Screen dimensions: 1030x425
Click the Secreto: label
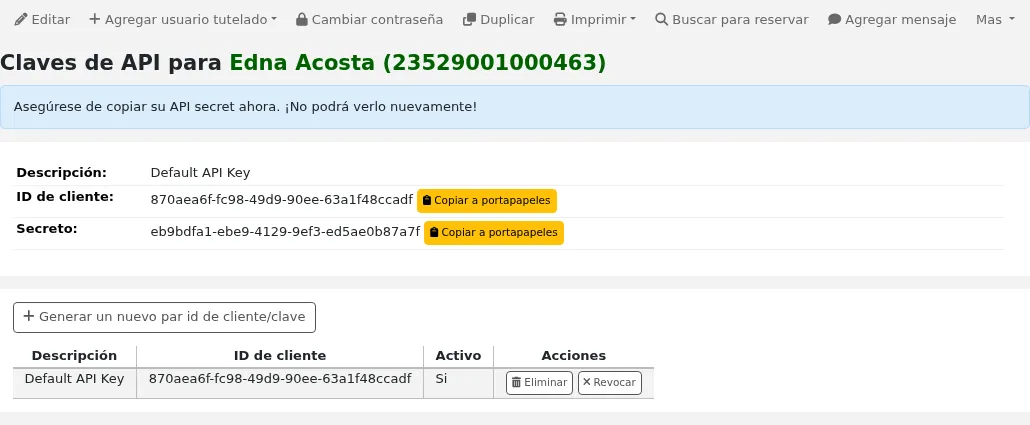47,229
